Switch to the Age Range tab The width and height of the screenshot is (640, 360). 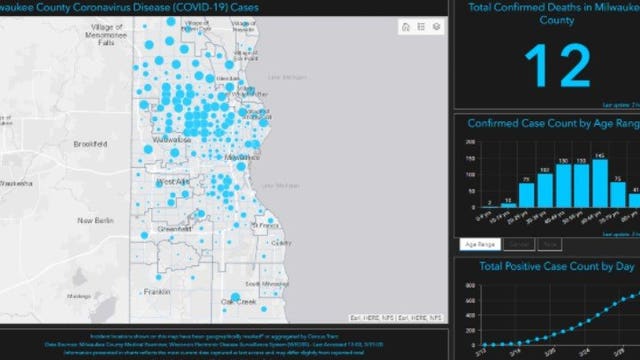[480, 244]
